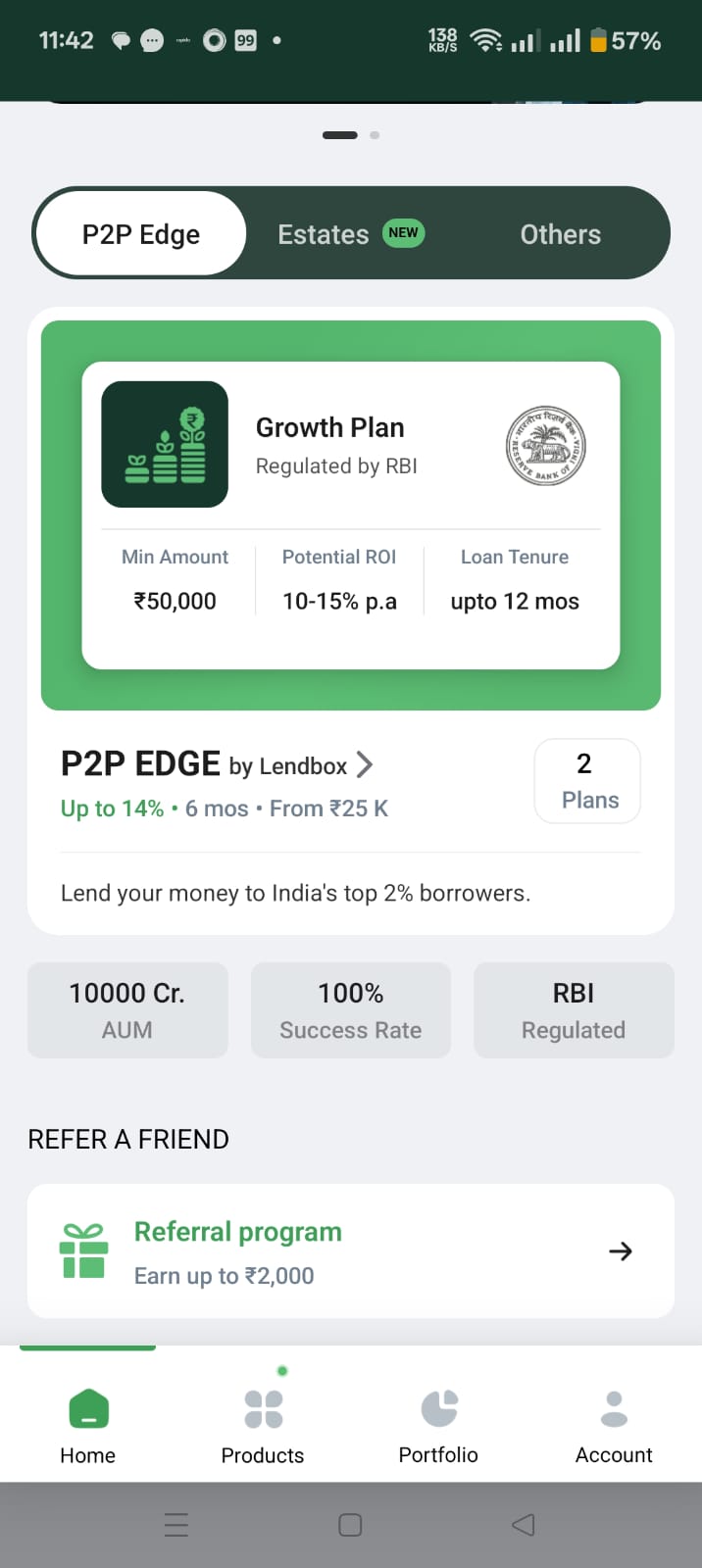Tap the RBI Regulated tile
The width and height of the screenshot is (702, 1568).
[x=574, y=1010]
